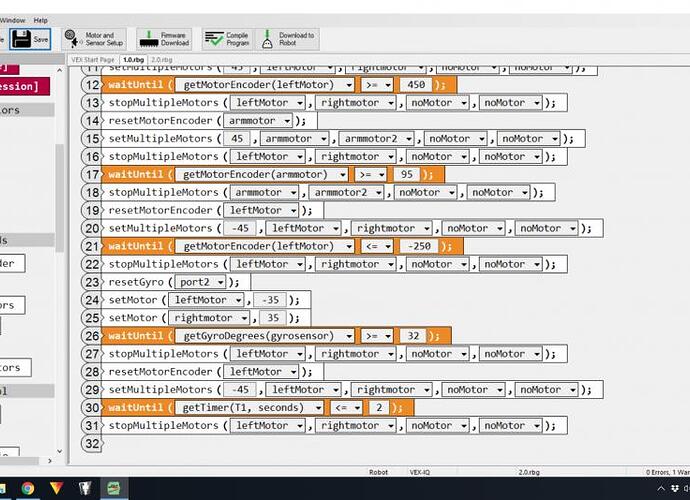The image size is (690, 500).
Task: Open leftMotor dropdown on line 13
Action: pyautogui.click(x=268, y=103)
